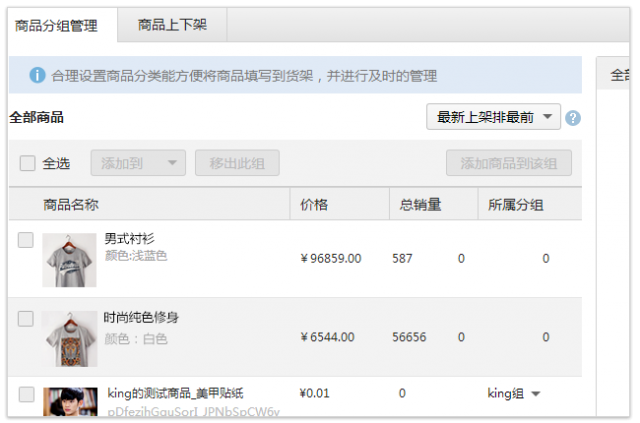Check the box for 时尚纯色修身
Image resolution: width=640 pixels, height=423 pixels.
tap(26, 319)
